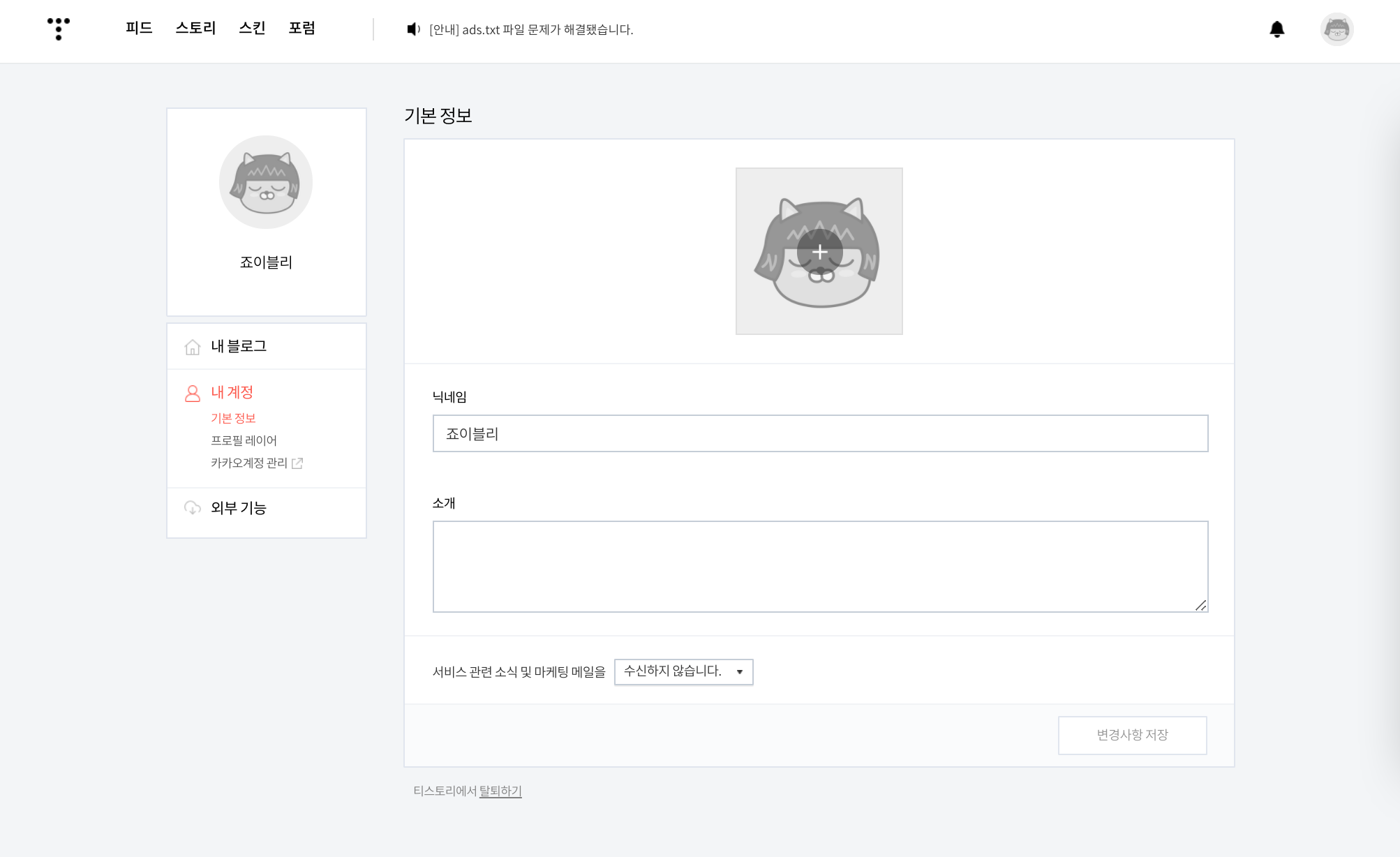Click the external link icon for 카카오계정 관리
This screenshot has width=1400, height=857.
(297, 463)
